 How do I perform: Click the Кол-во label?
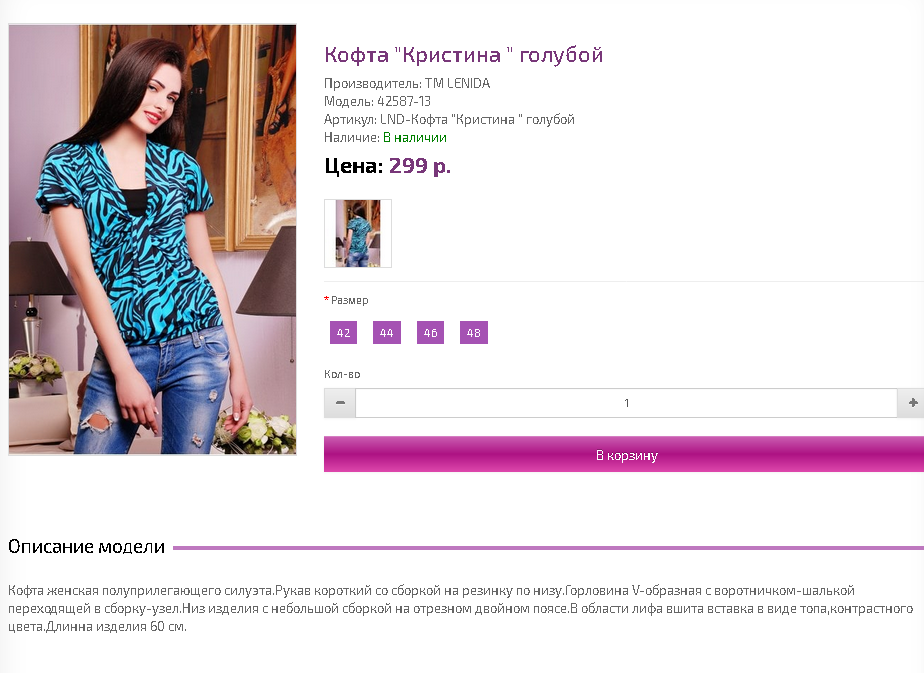(x=342, y=374)
